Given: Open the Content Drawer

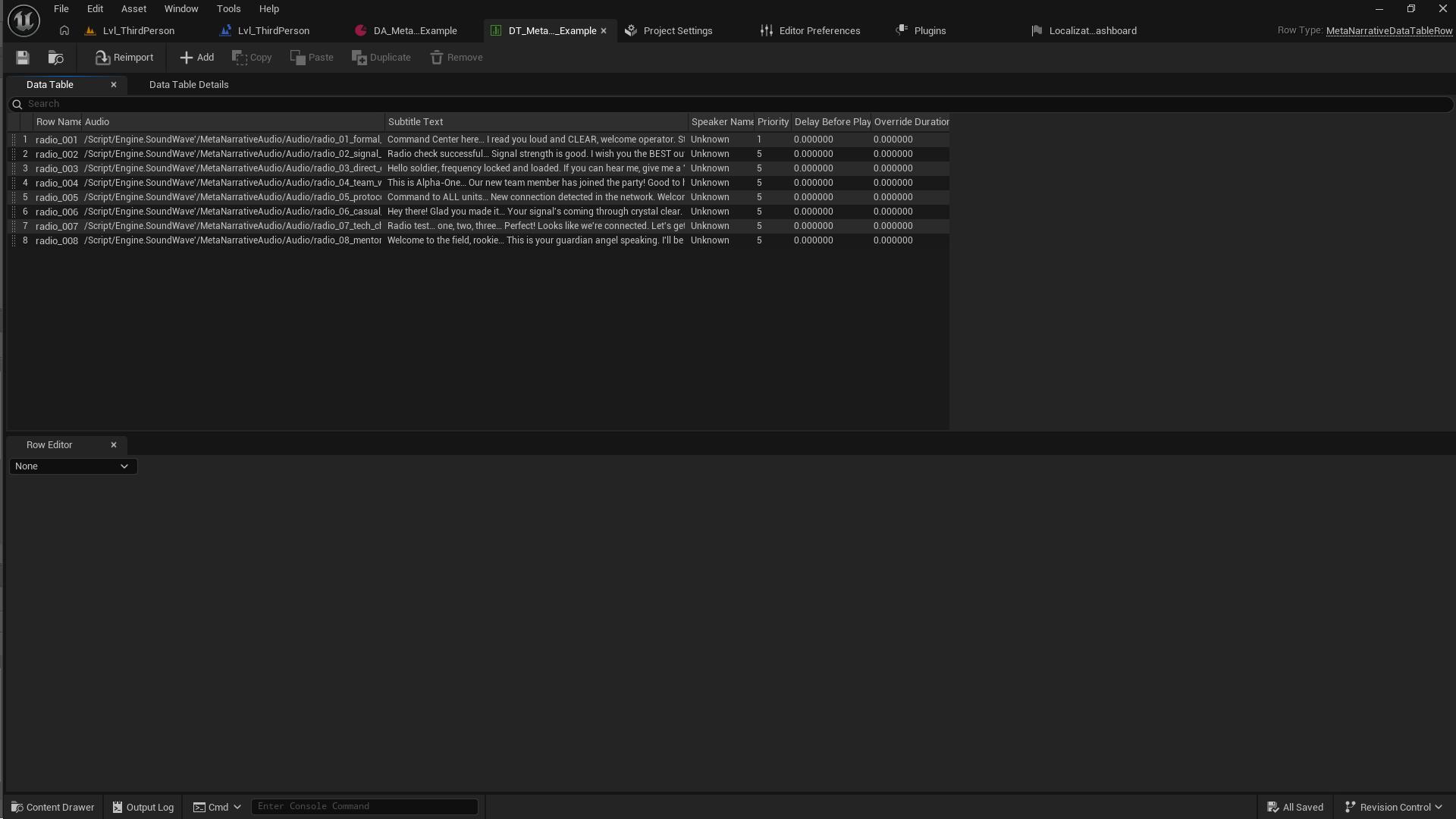Looking at the screenshot, I should (52, 806).
